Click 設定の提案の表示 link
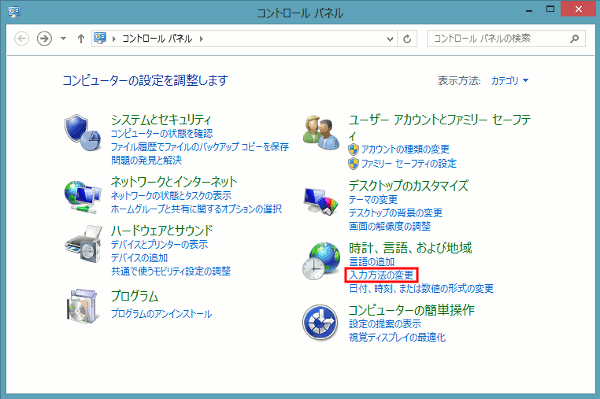 click(385, 324)
